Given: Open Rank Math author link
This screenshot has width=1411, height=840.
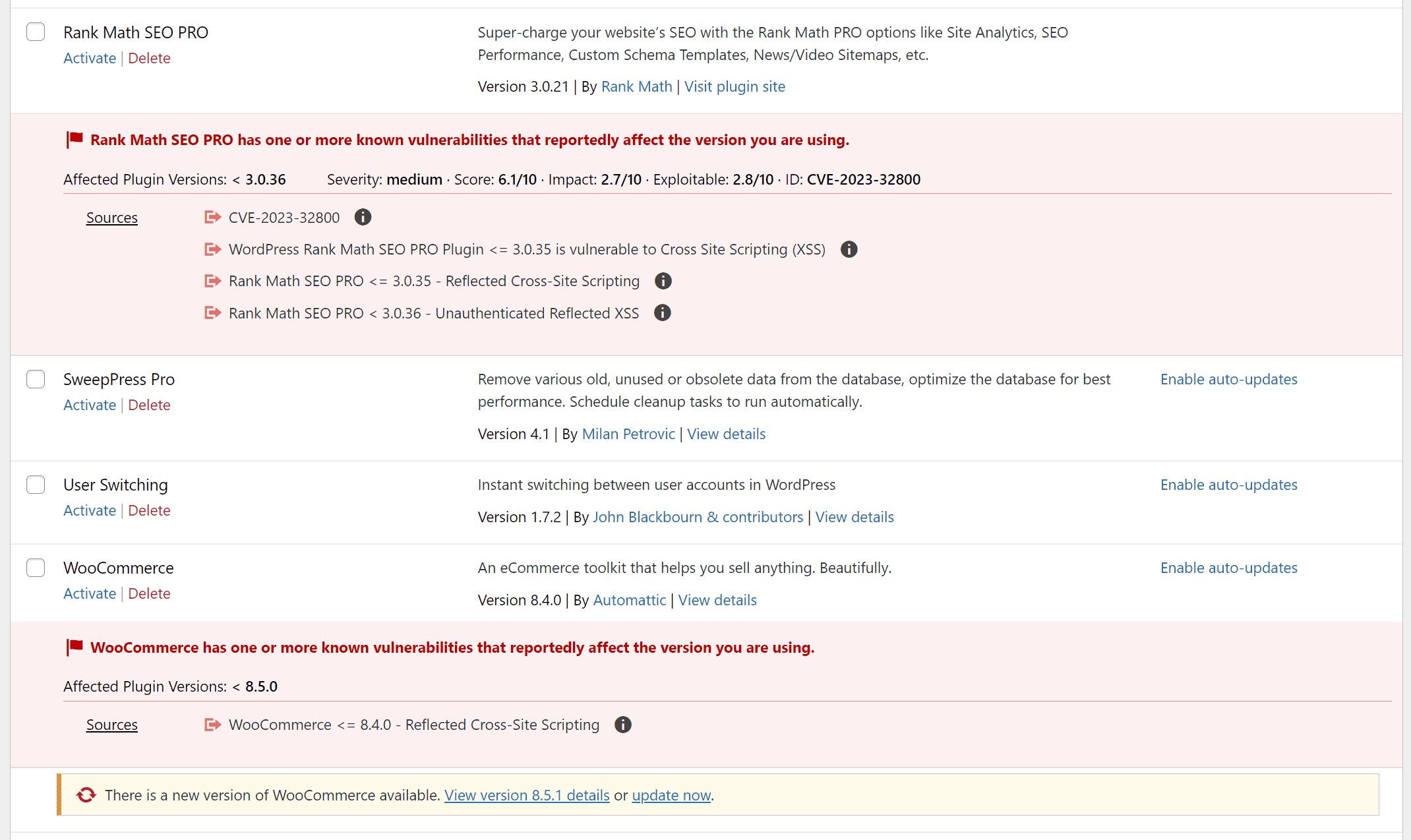Looking at the screenshot, I should [x=636, y=86].
